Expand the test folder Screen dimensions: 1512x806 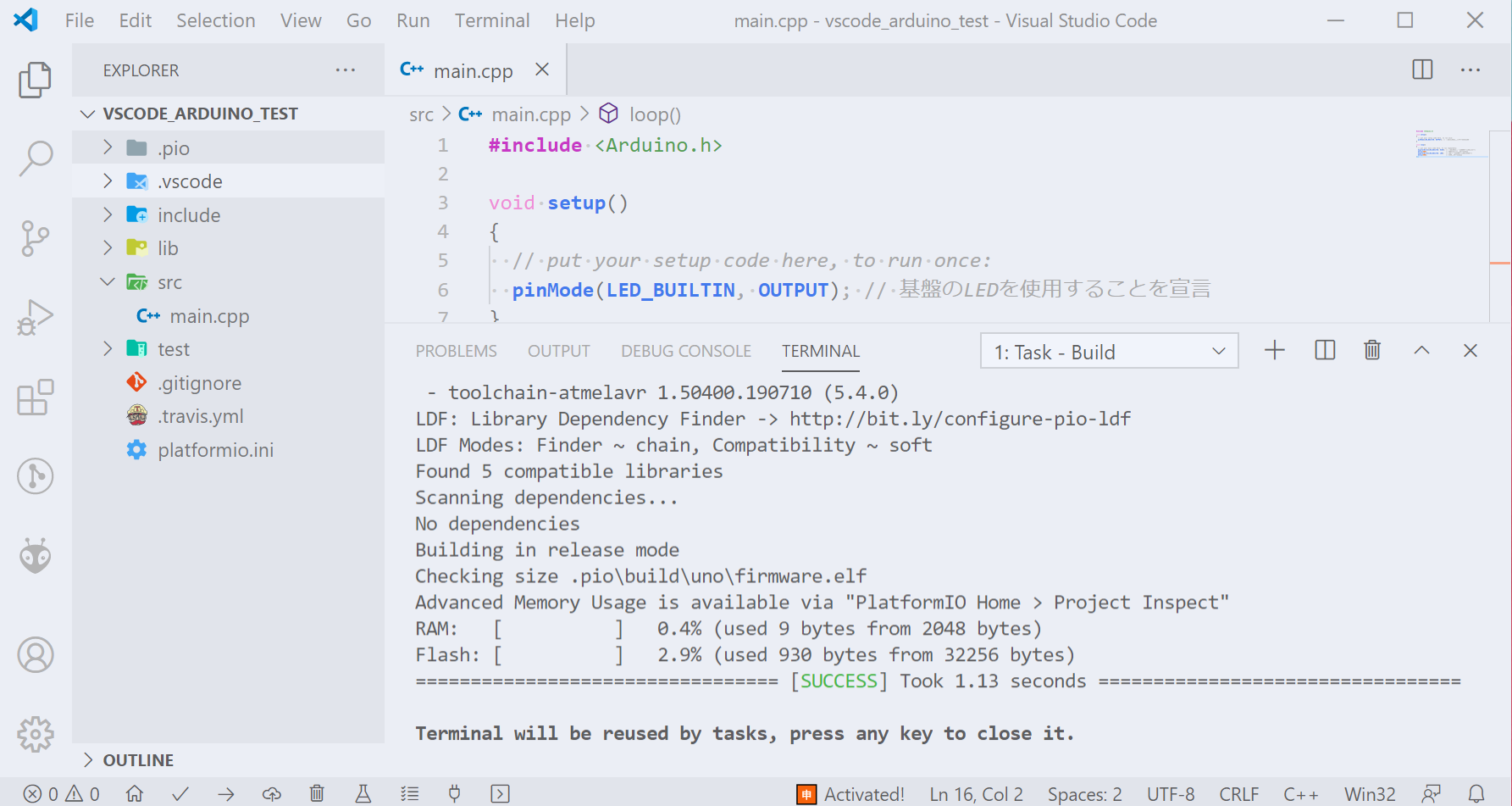point(228,349)
